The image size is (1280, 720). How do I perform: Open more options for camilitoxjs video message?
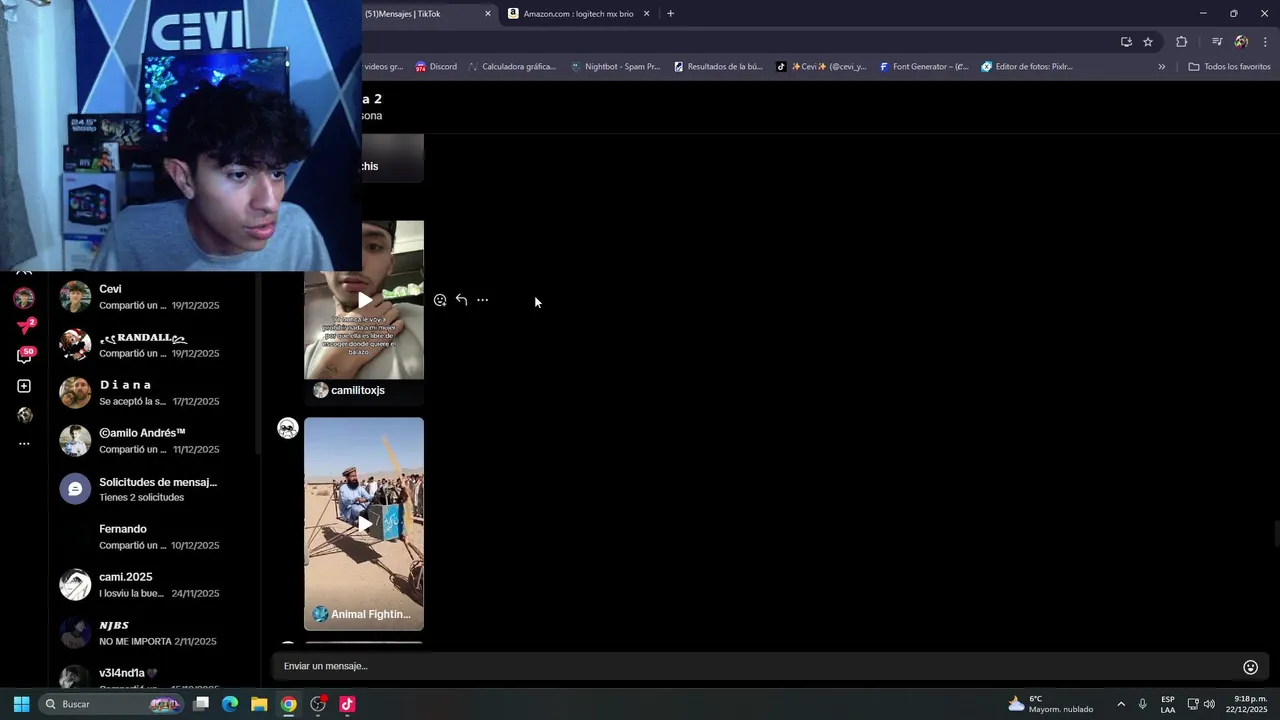point(482,300)
